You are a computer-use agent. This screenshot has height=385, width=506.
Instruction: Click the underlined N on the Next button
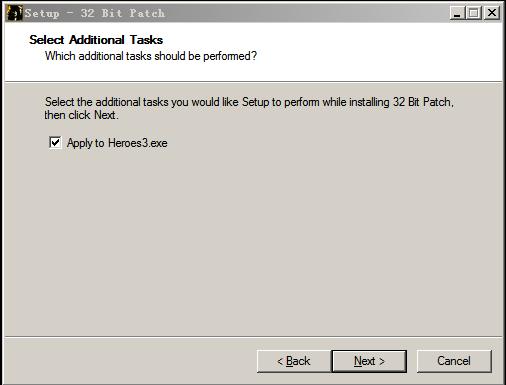(x=358, y=361)
